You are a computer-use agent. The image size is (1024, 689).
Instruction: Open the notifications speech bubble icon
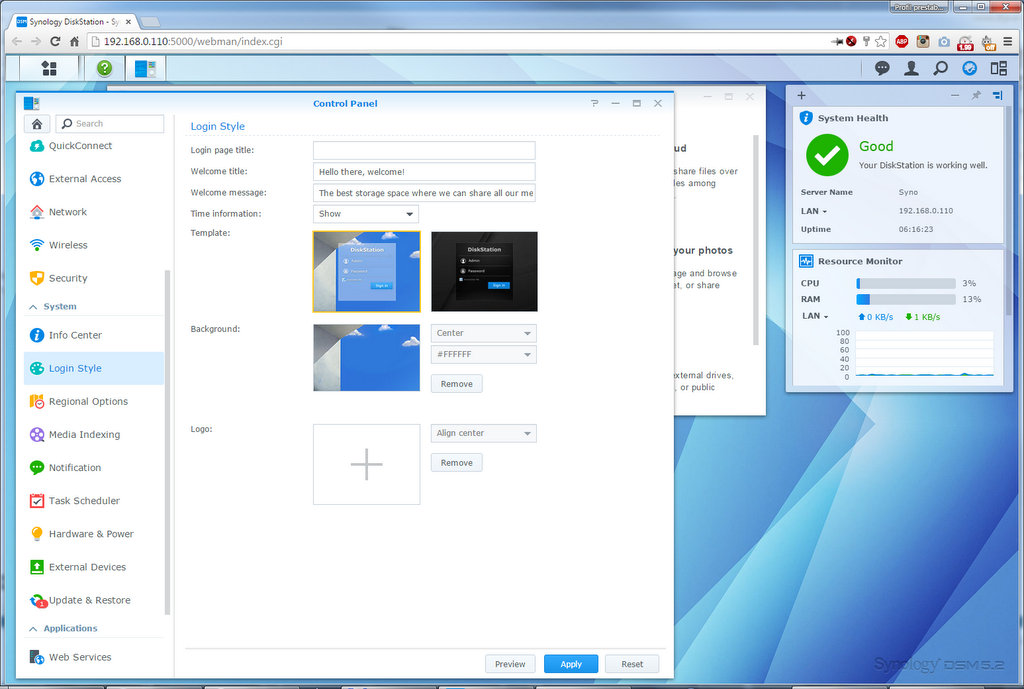[882, 68]
